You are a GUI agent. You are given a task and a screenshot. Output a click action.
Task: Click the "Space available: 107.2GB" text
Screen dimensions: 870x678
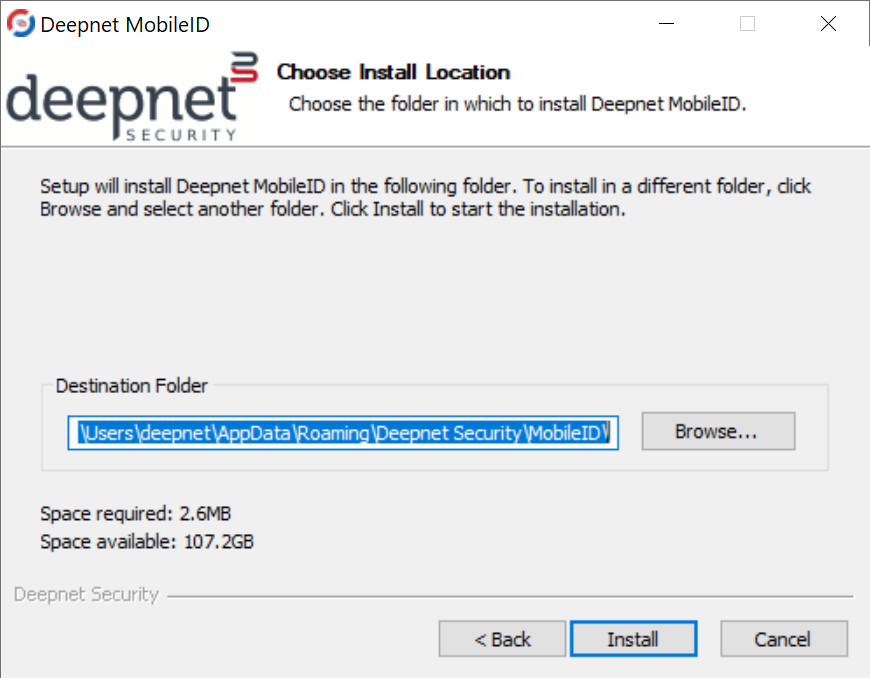coord(147,542)
